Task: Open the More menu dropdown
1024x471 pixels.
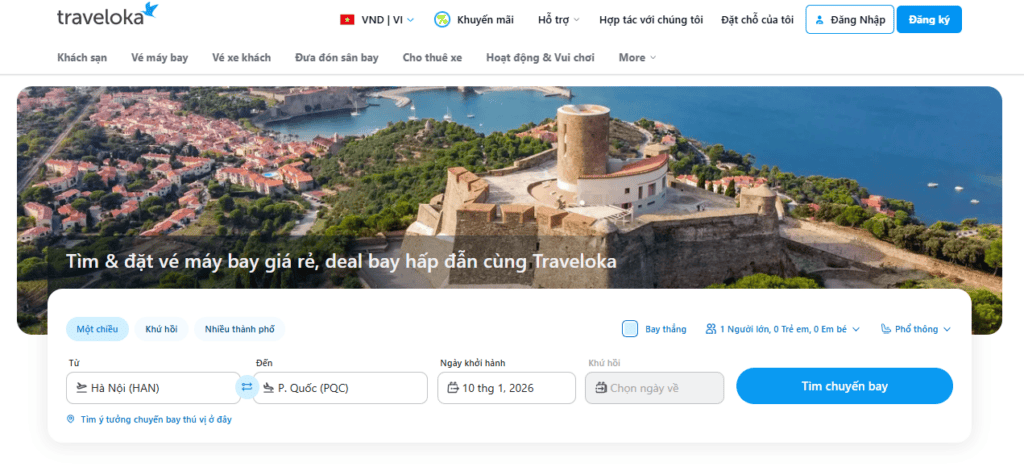Action: (x=637, y=58)
